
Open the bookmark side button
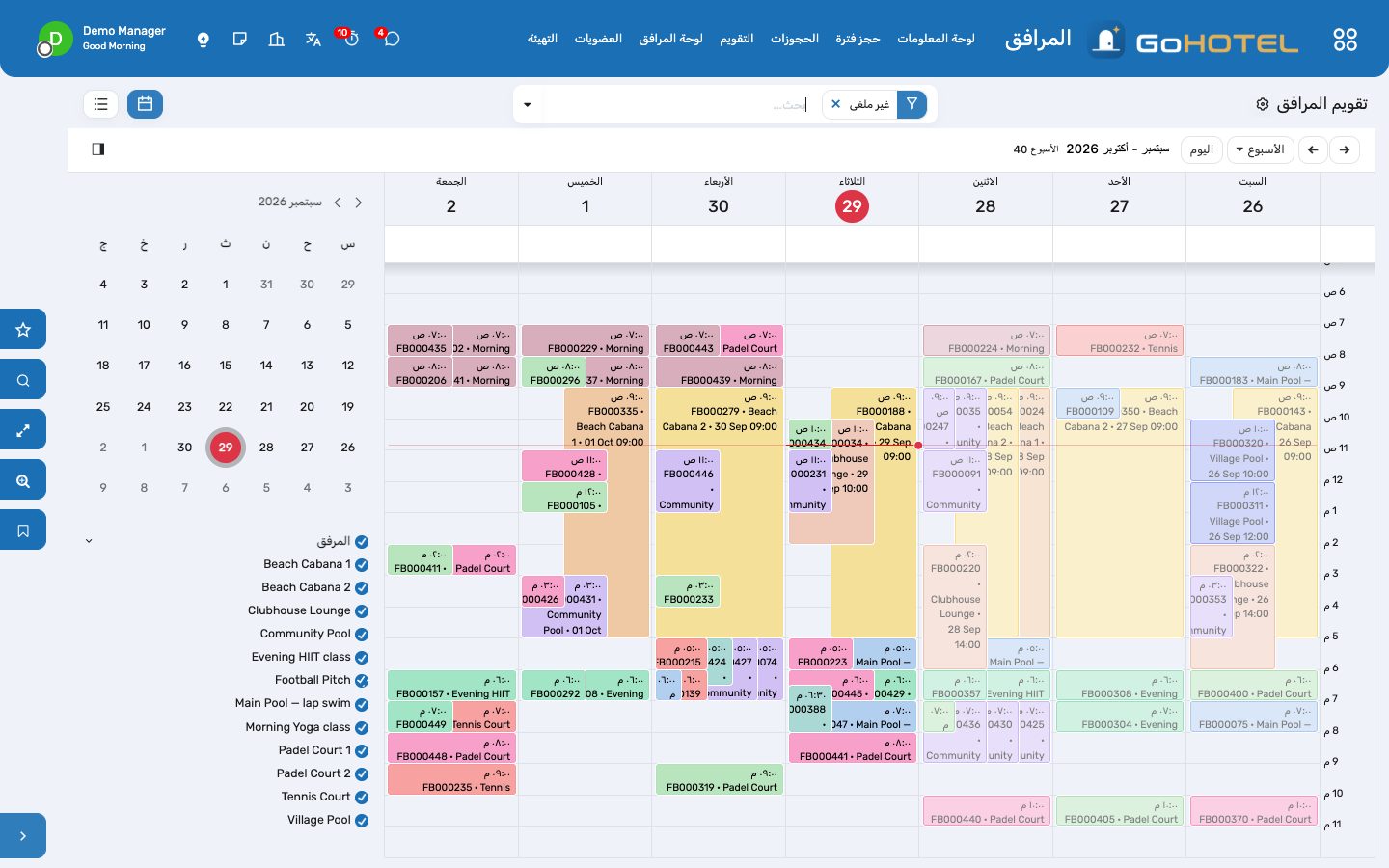pyautogui.click(x=23, y=530)
